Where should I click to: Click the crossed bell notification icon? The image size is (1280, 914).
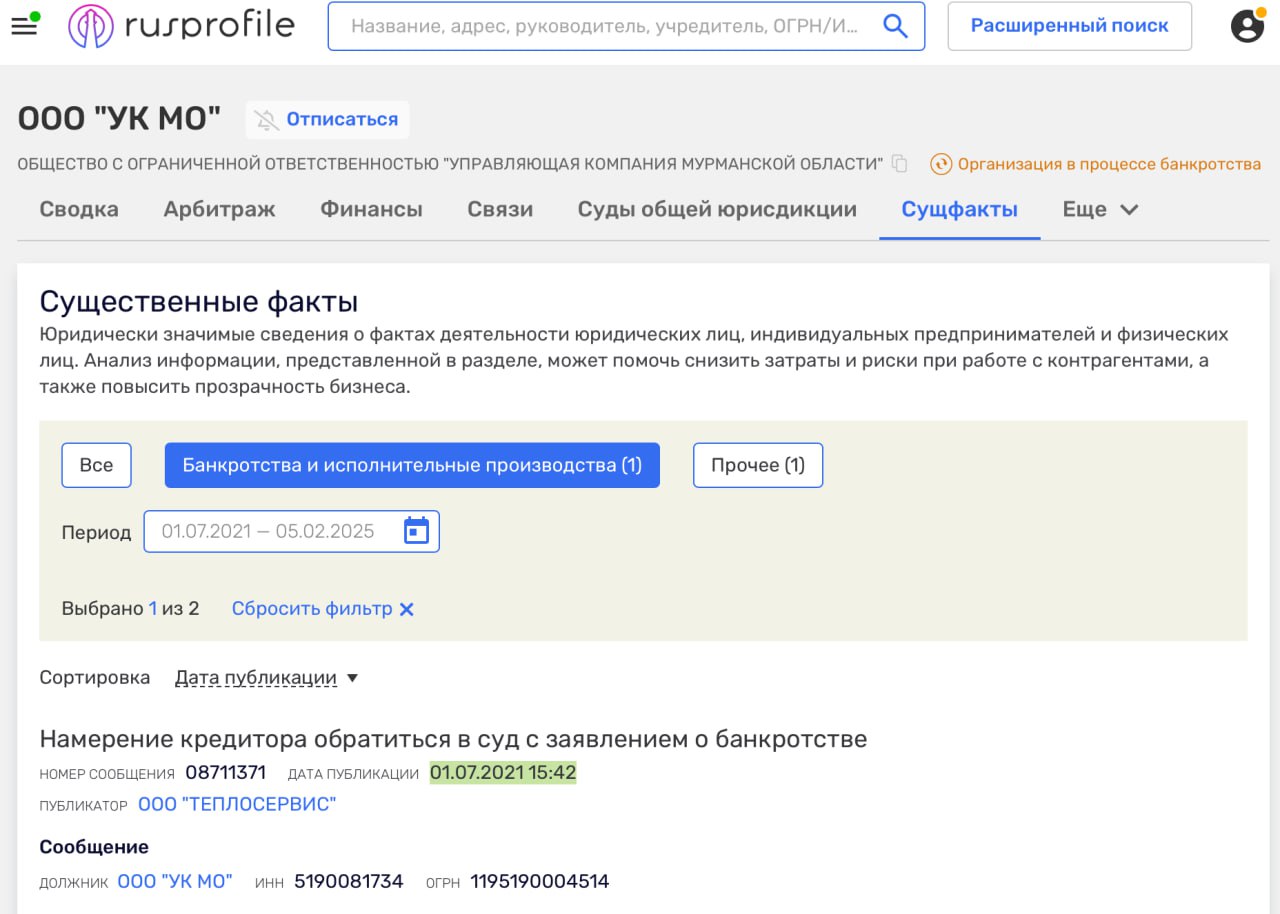coord(266,120)
